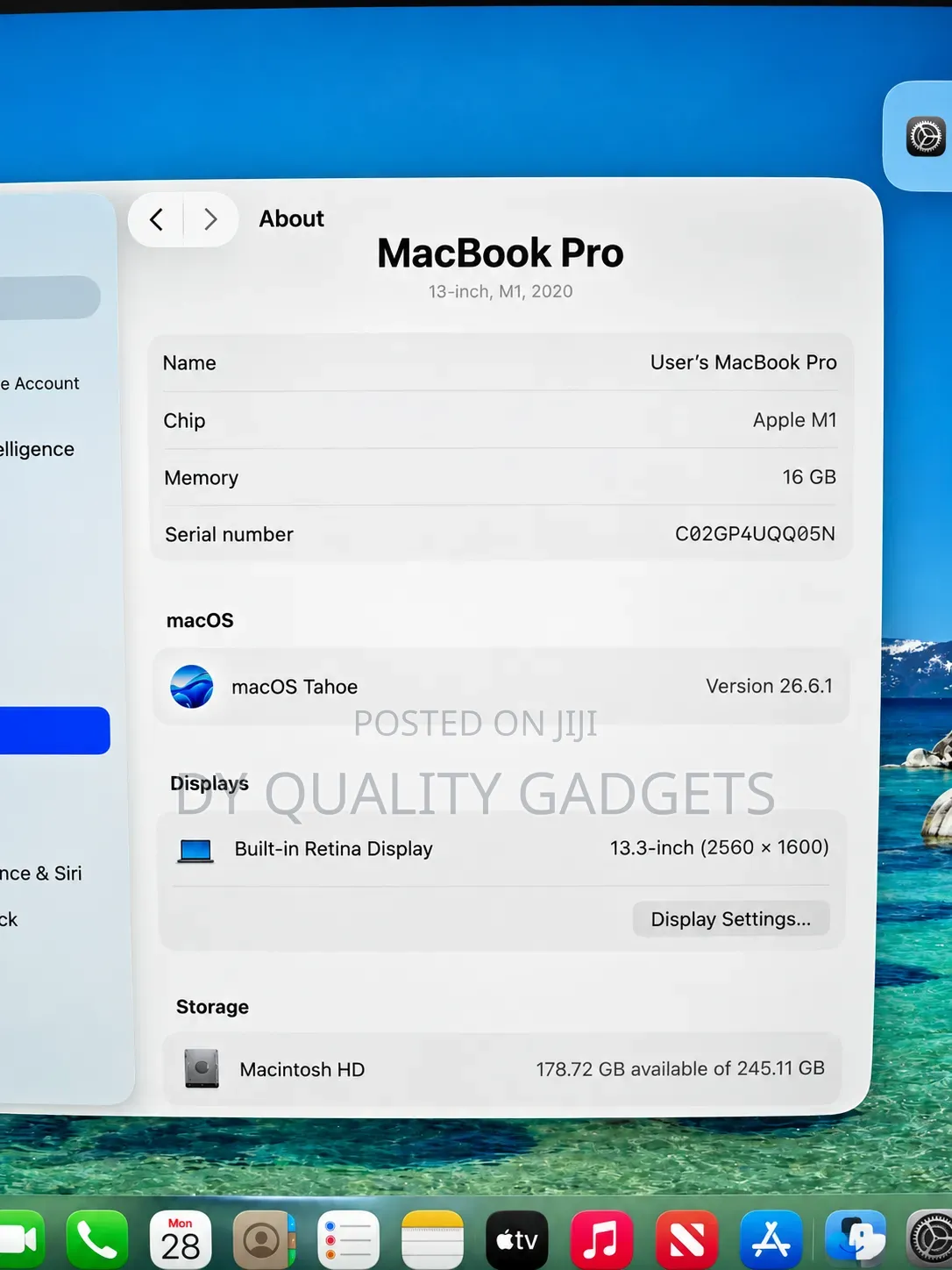Viewport: 952px width, 1270px height.
Task: Open the Macintosh HD storage row
Action: click(502, 1069)
